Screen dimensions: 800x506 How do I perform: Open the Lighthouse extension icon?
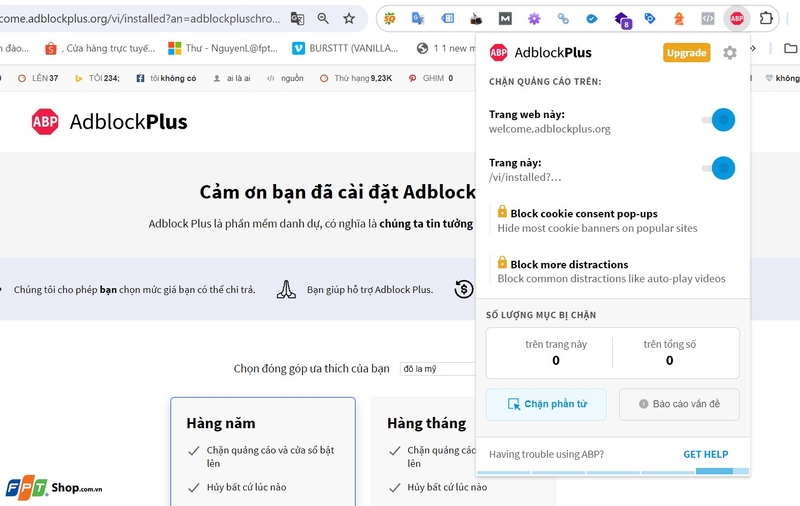point(678,19)
